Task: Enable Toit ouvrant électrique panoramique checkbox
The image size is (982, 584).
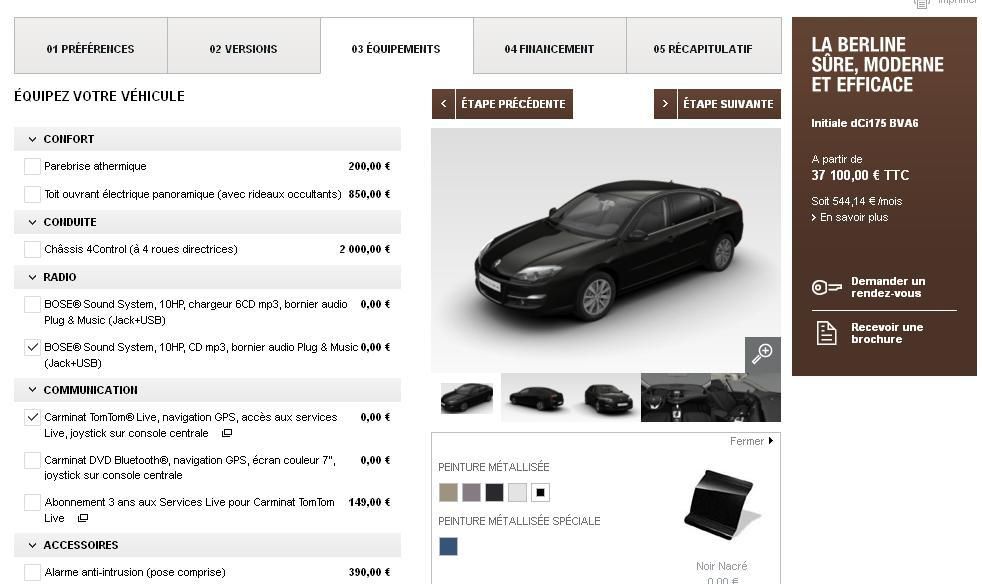Action: click(x=32, y=194)
